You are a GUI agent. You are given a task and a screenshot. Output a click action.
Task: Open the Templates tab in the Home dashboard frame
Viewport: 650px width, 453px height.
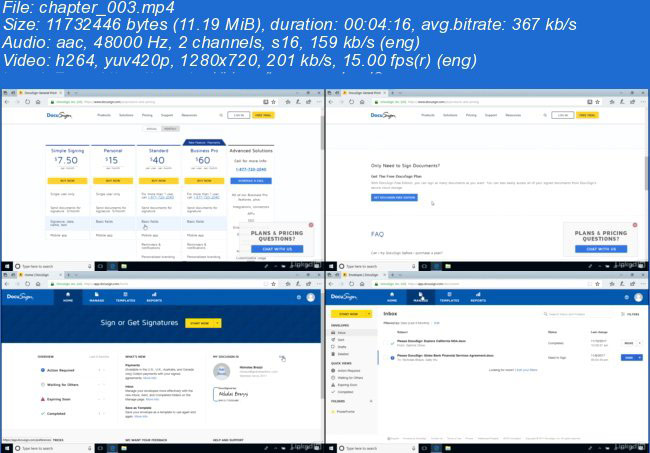pos(126,297)
